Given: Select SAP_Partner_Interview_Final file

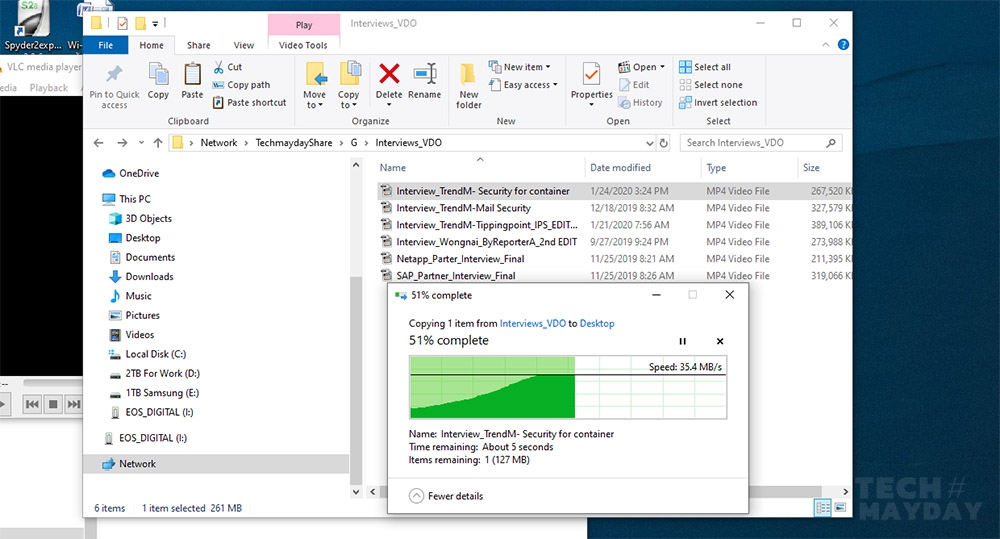Looking at the screenshot, I should [455, 276].
